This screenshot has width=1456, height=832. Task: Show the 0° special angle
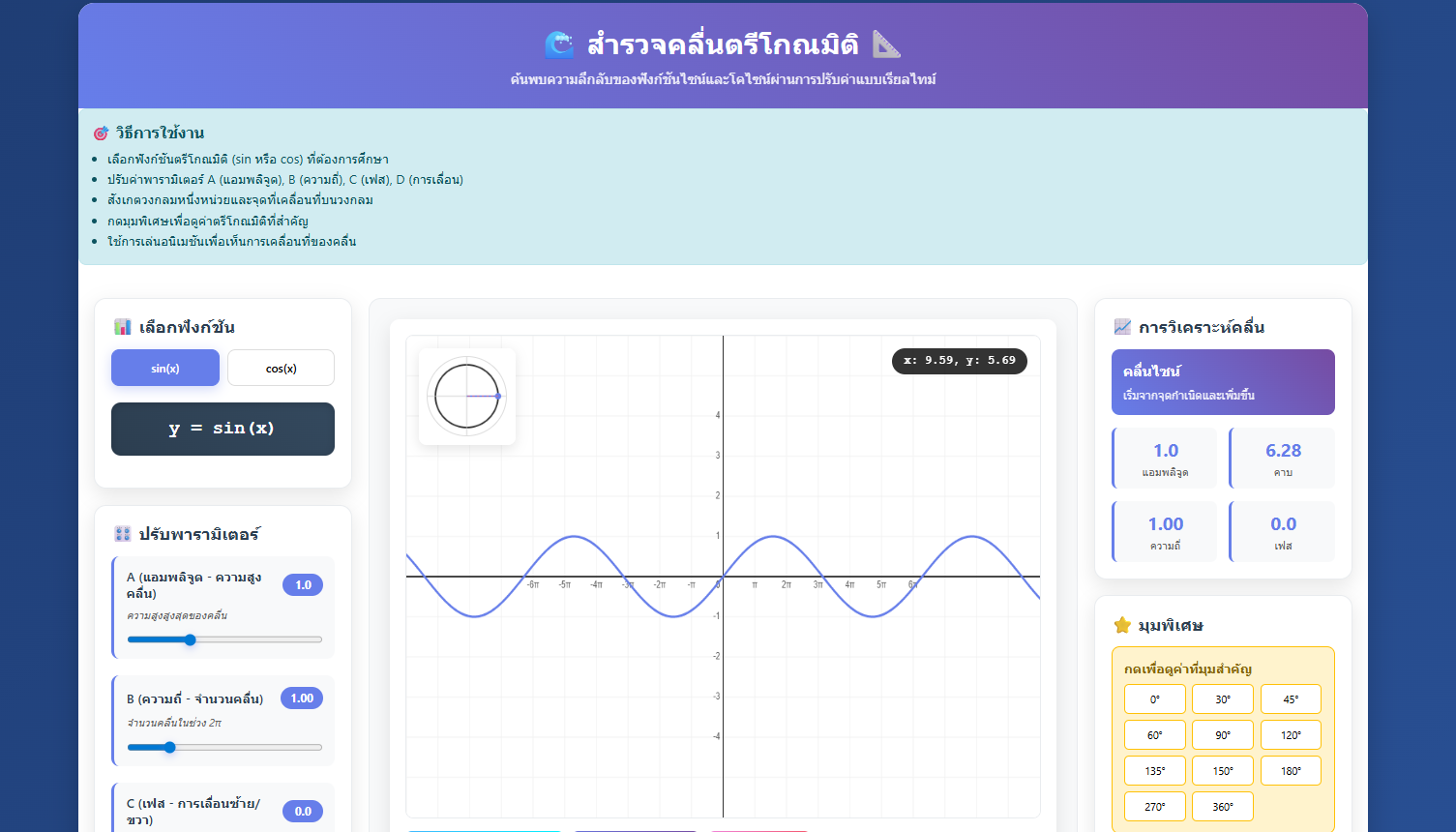point(1155,699)
